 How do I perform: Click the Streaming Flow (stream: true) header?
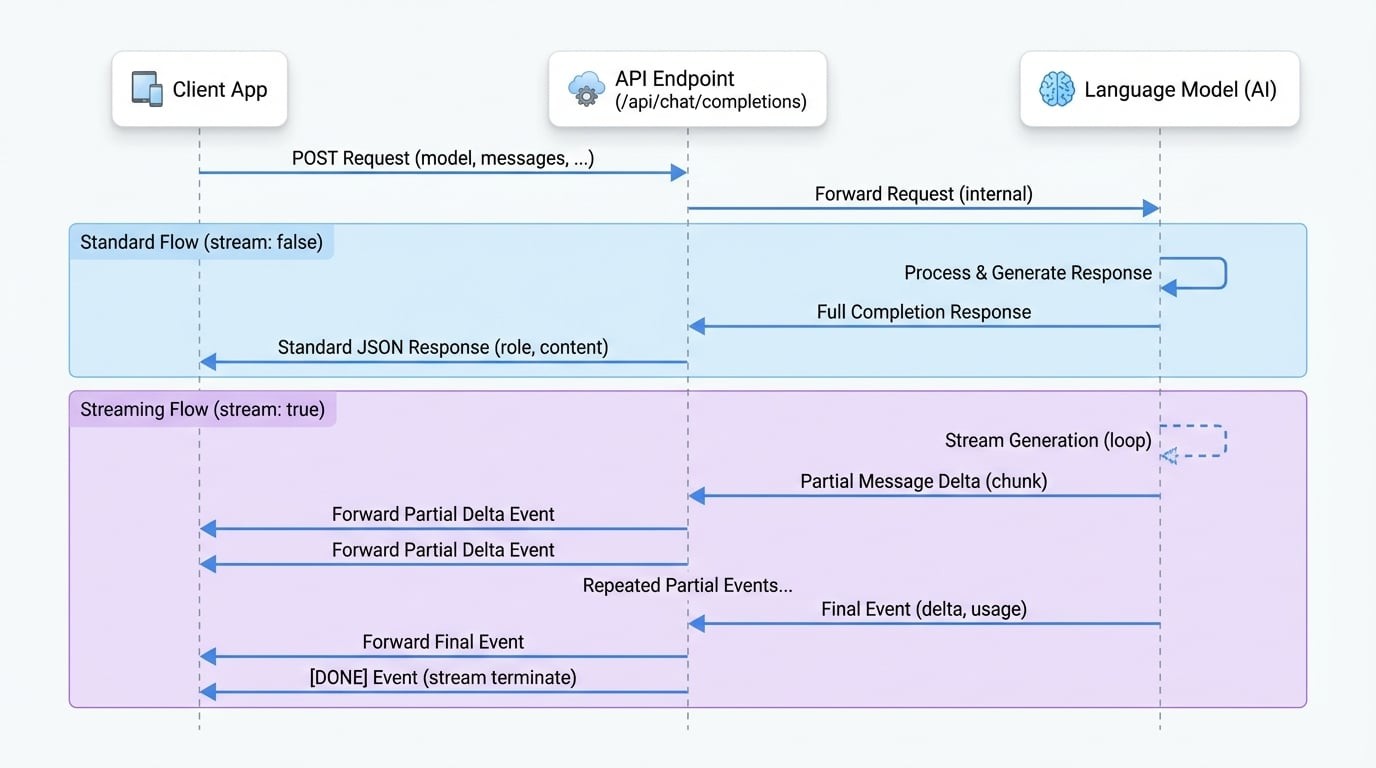coord(202,409)
